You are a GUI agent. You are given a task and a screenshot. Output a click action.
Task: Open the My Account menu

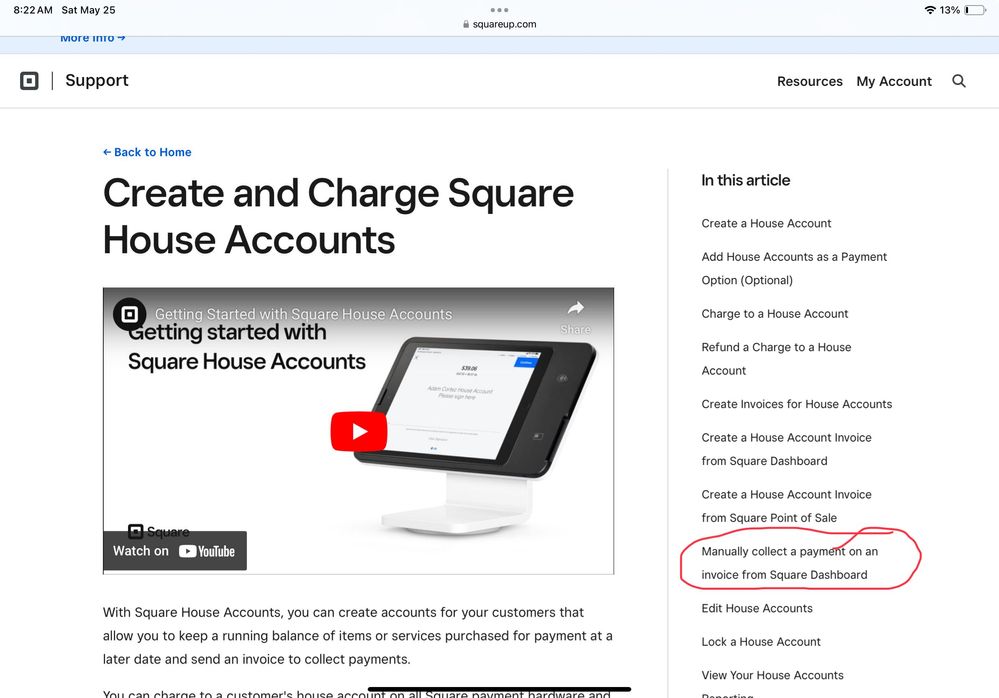(x=894, y=81)
